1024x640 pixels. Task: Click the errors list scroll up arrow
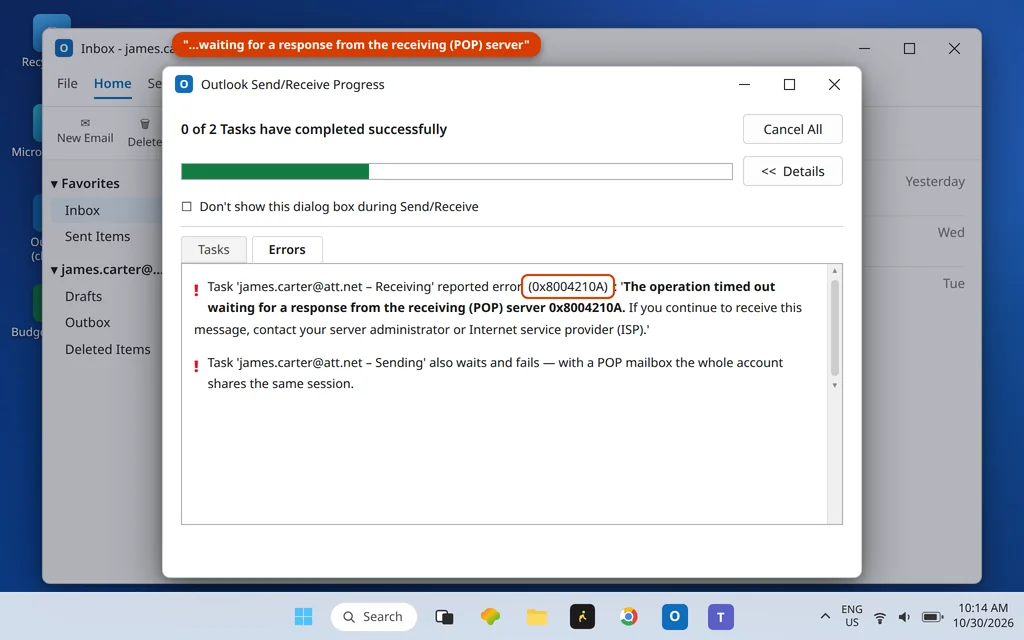coord(834,270)
